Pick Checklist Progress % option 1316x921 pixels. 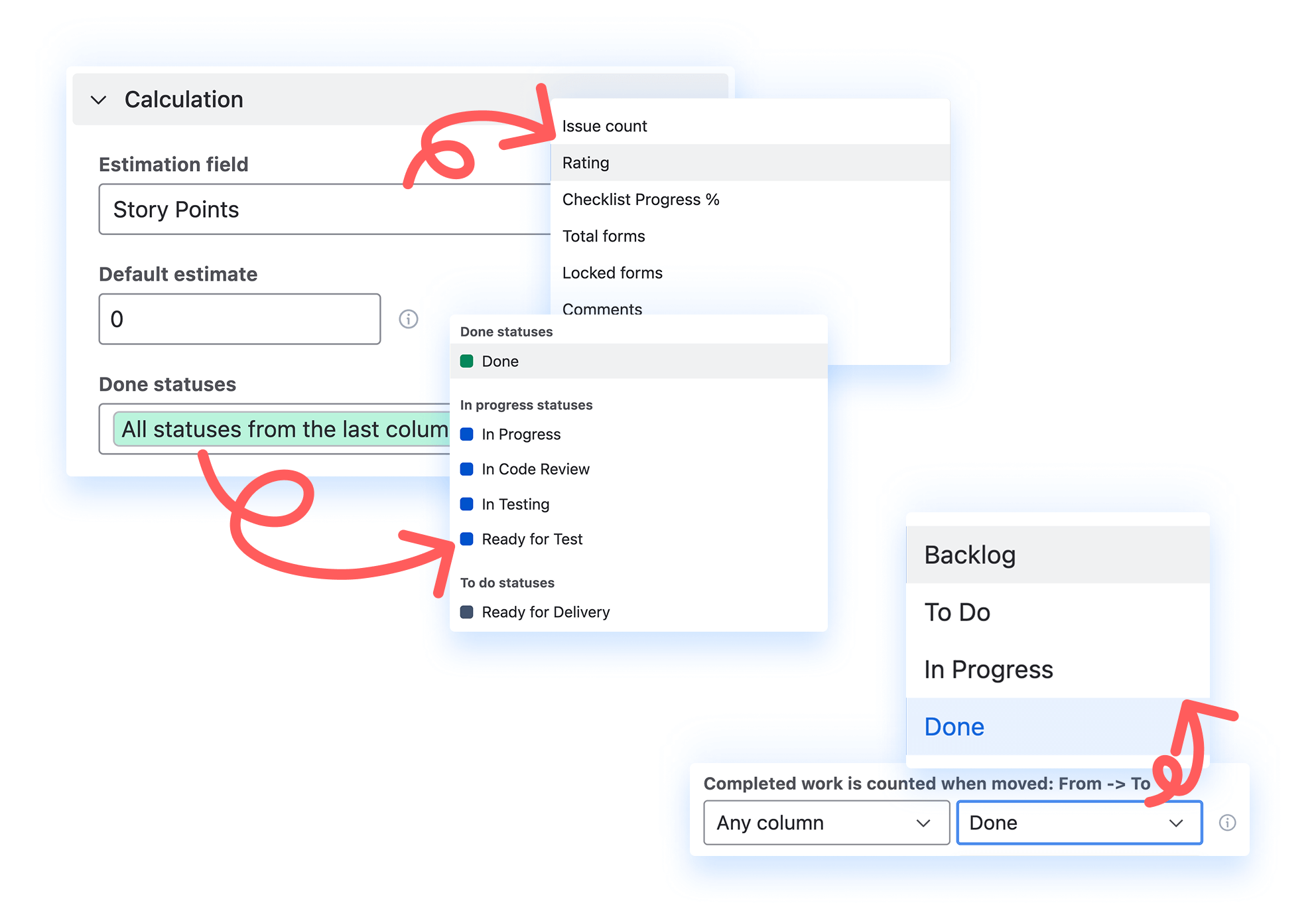click(x=640, y=200)
